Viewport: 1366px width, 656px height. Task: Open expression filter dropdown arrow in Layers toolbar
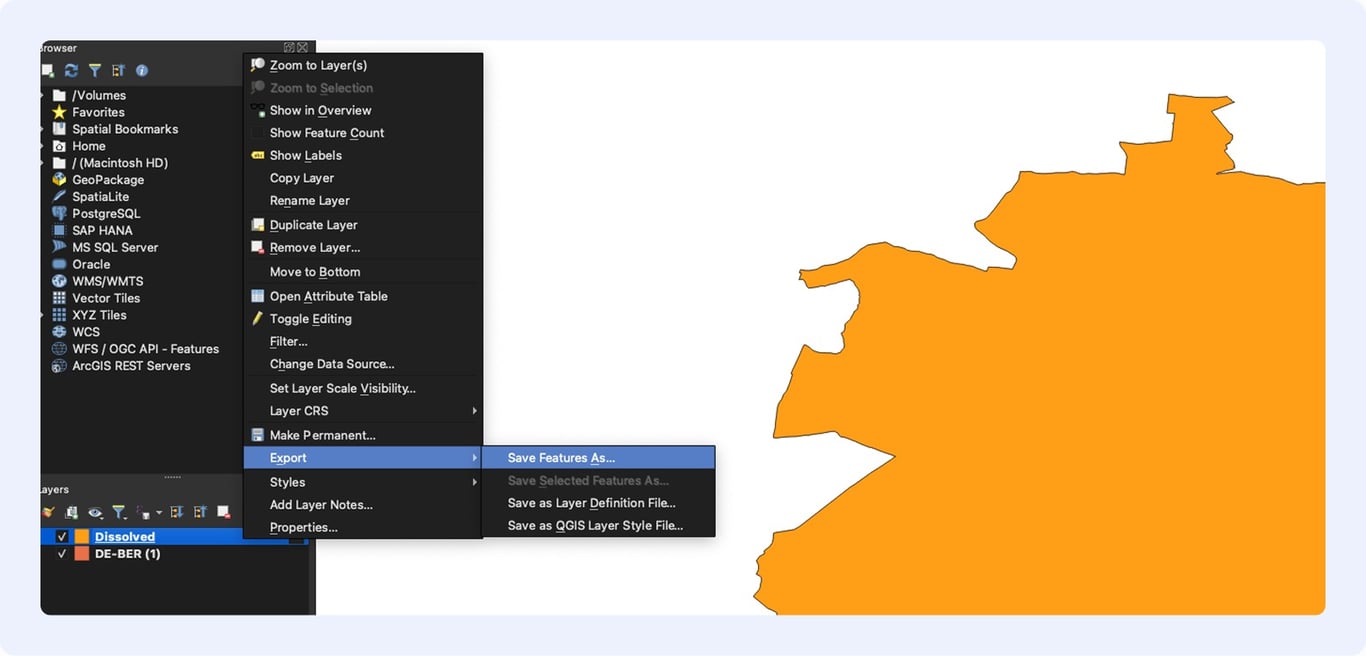pos(158,513)
